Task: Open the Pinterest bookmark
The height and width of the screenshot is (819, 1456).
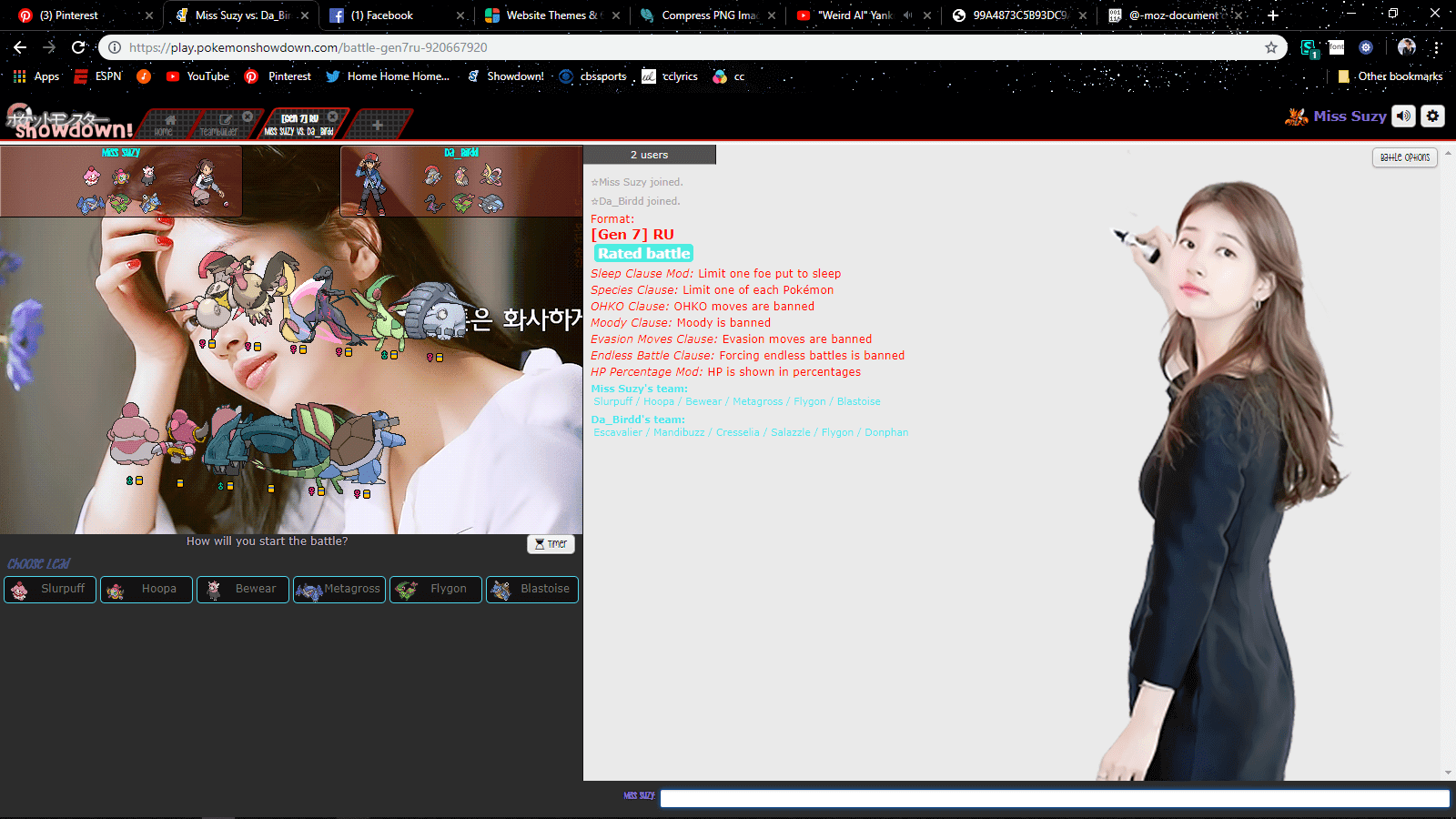Action: (x=278, y=76)
